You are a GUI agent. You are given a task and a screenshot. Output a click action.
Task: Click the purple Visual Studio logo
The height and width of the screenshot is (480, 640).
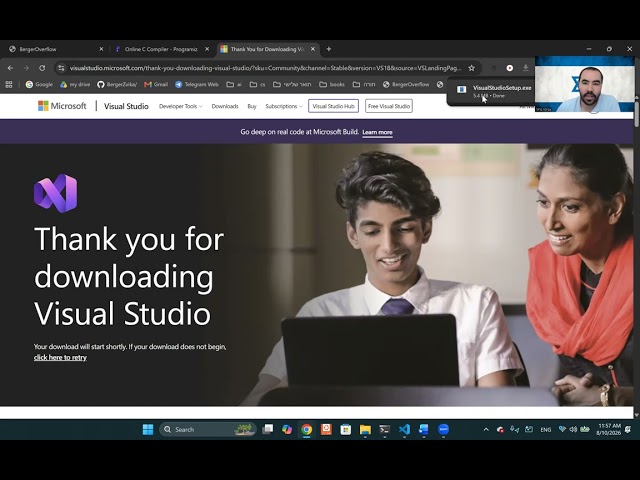tap(56, 193)
